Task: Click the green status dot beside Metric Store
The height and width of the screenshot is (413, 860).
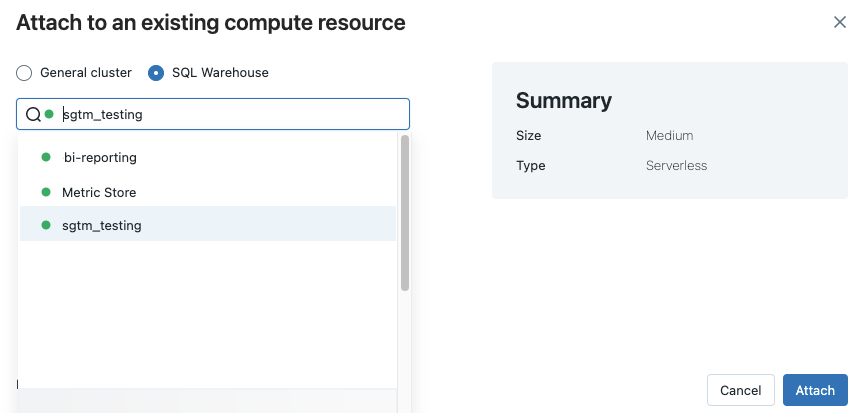Action: [45, 192]
